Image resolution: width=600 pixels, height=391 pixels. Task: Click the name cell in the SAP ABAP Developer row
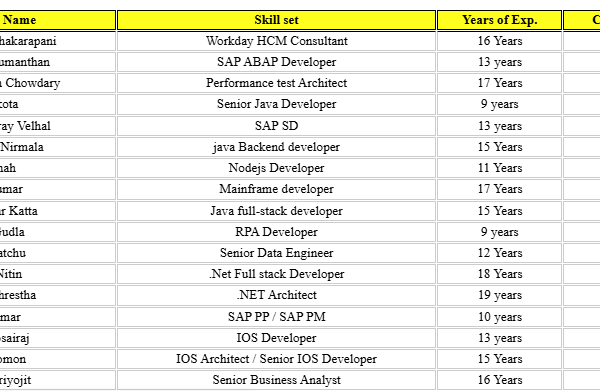tap(57, 62)
